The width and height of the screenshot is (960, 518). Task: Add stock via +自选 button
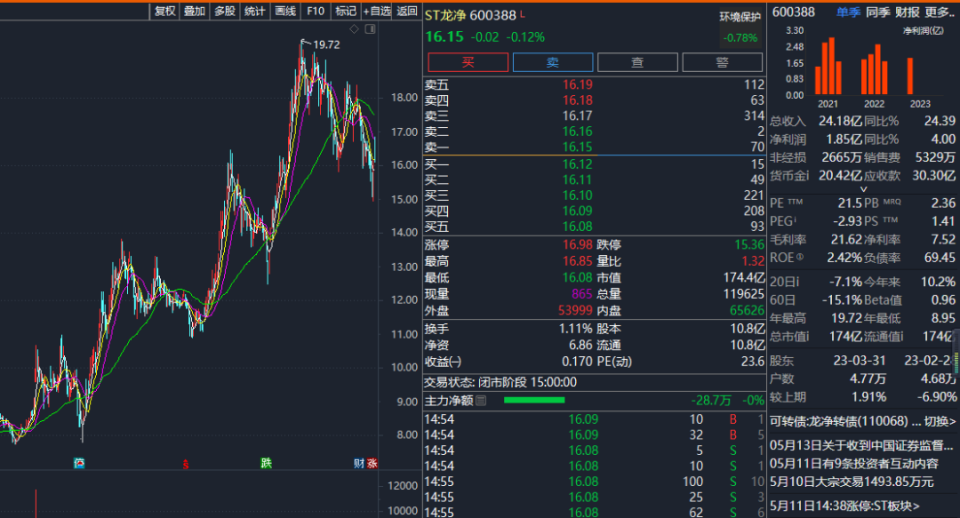tap(377, 11)
